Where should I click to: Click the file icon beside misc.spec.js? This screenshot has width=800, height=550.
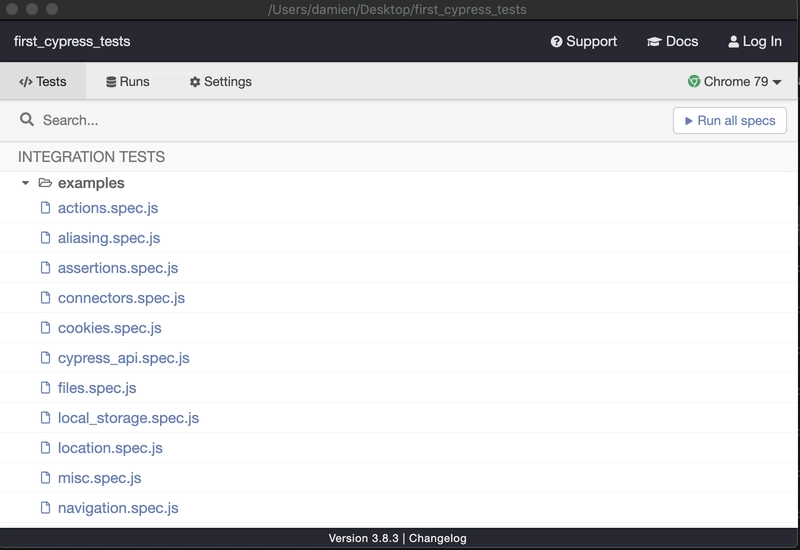point(45,478)
